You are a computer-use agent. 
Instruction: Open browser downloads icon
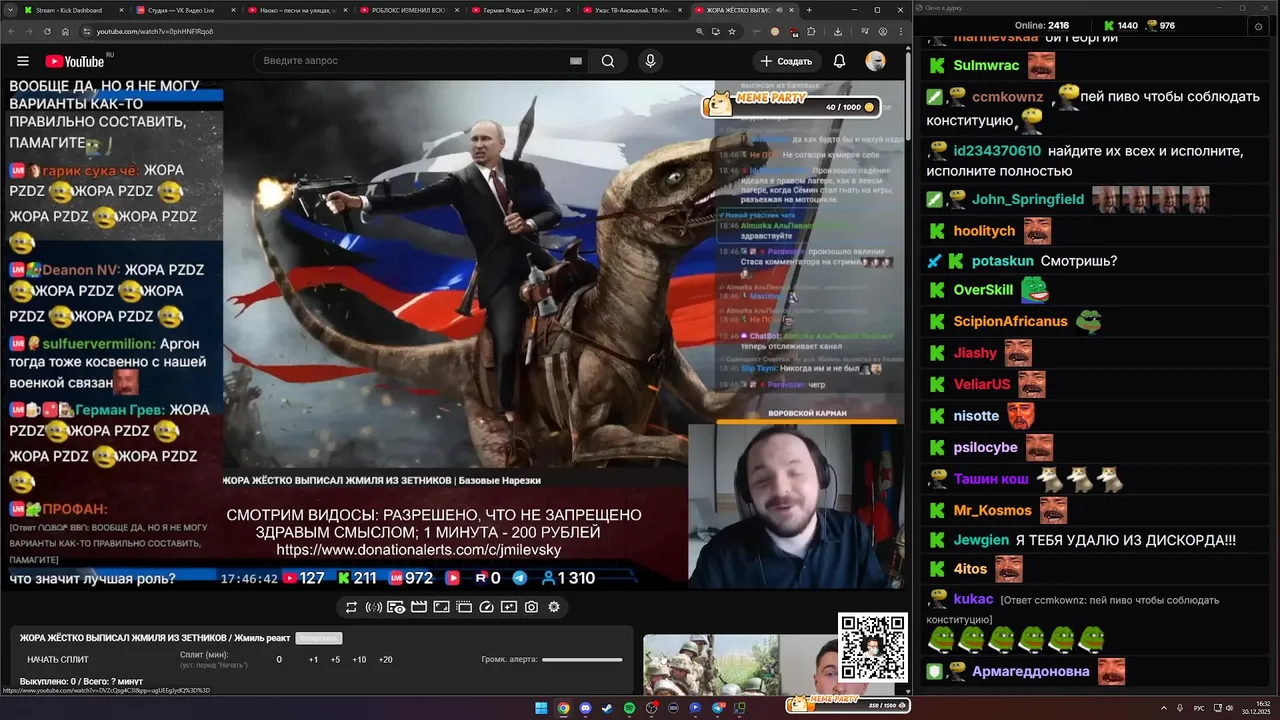click(x=838, y=31)
